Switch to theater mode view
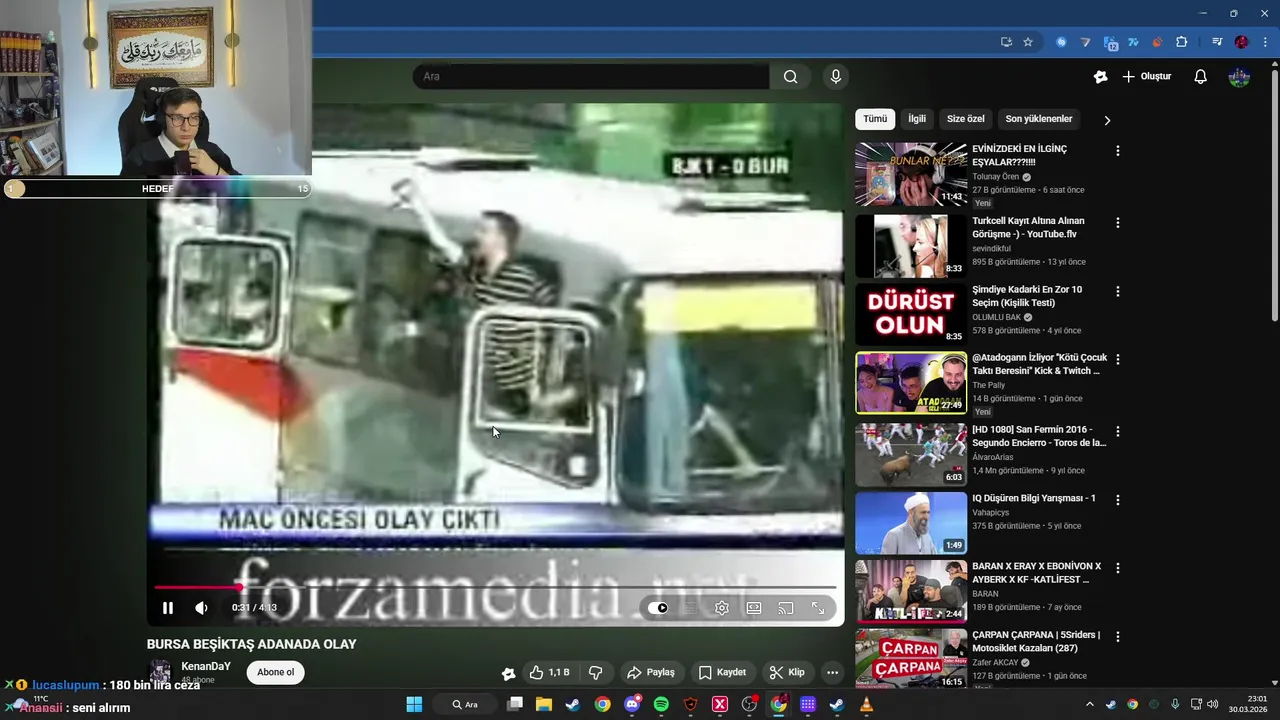 coord(754,608)
